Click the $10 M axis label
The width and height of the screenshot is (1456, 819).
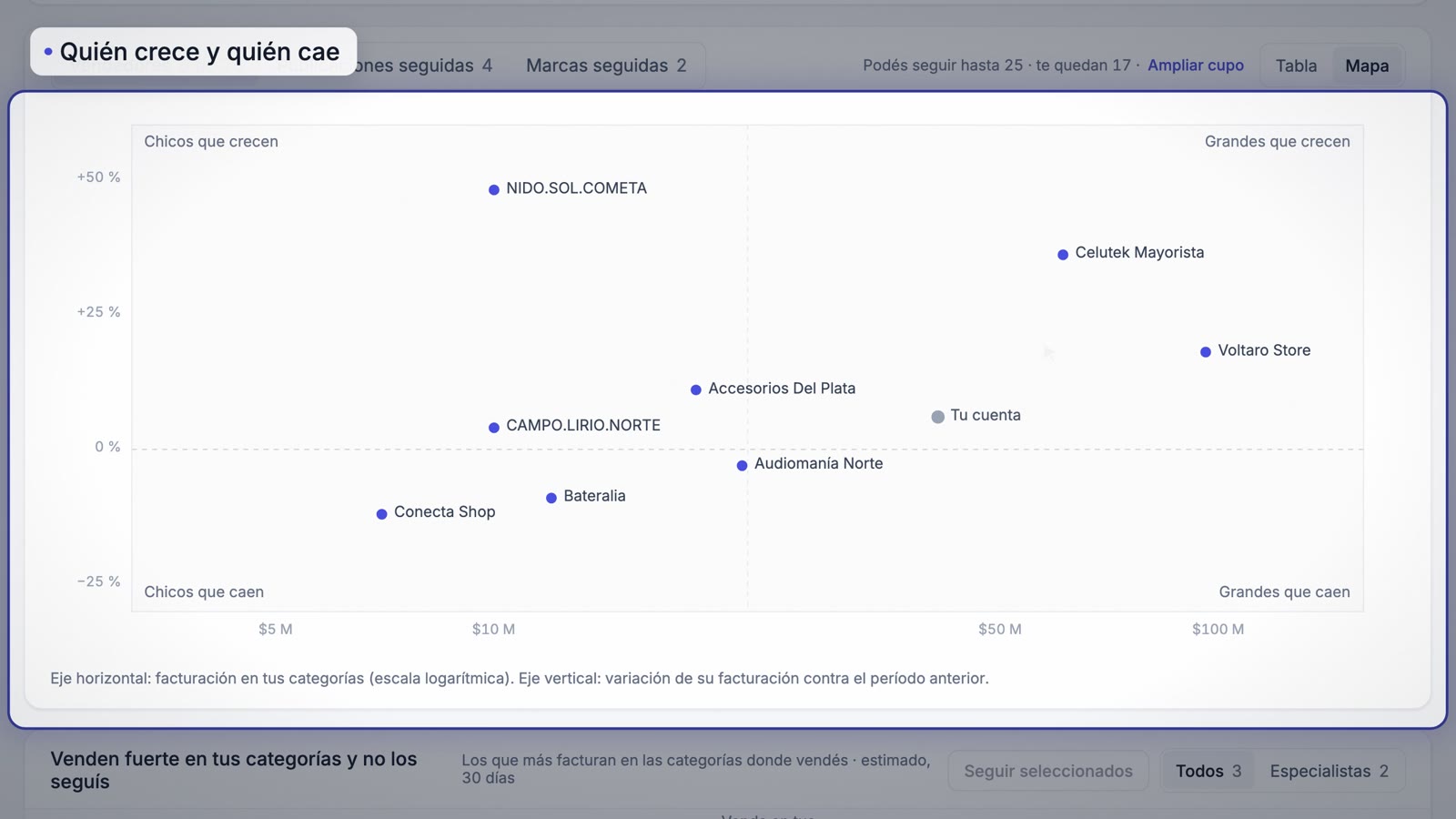click(493, 629)
